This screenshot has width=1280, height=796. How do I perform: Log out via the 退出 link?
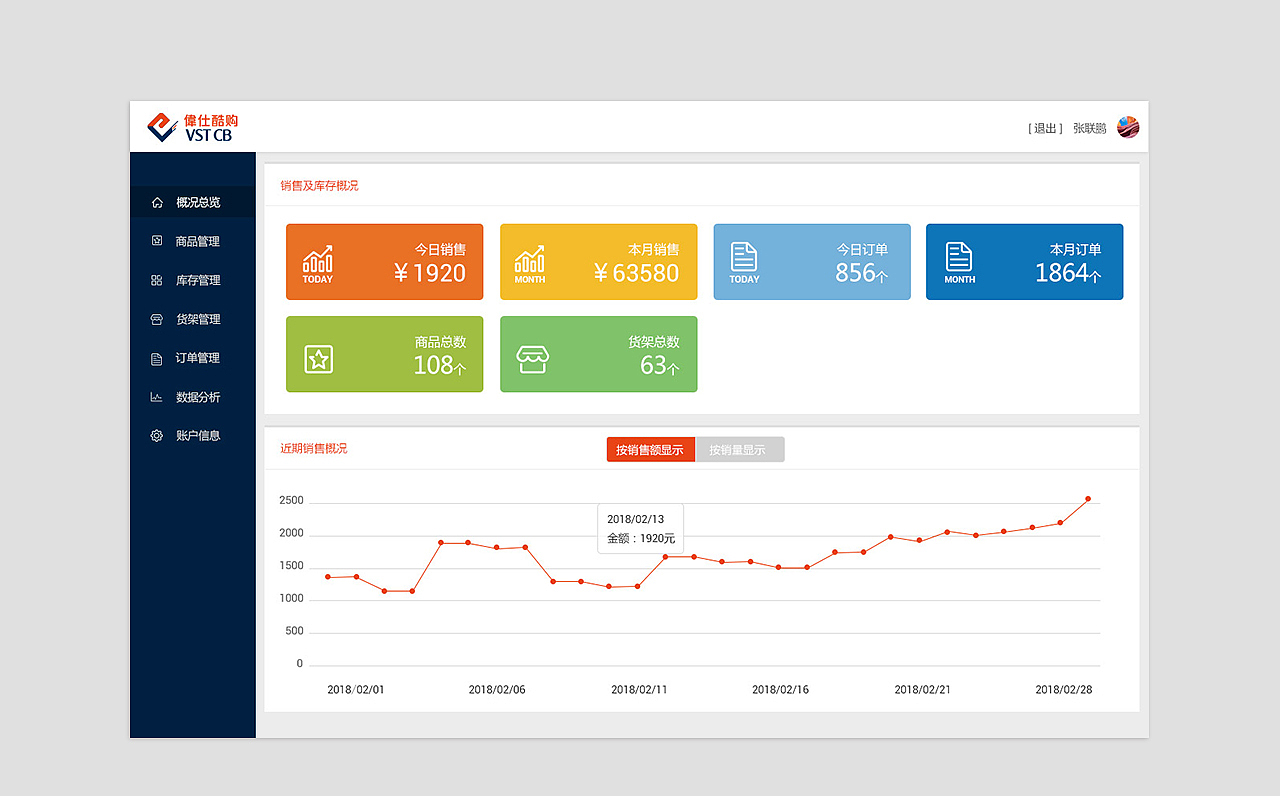pyautogui.click(x=1045, y=129)
